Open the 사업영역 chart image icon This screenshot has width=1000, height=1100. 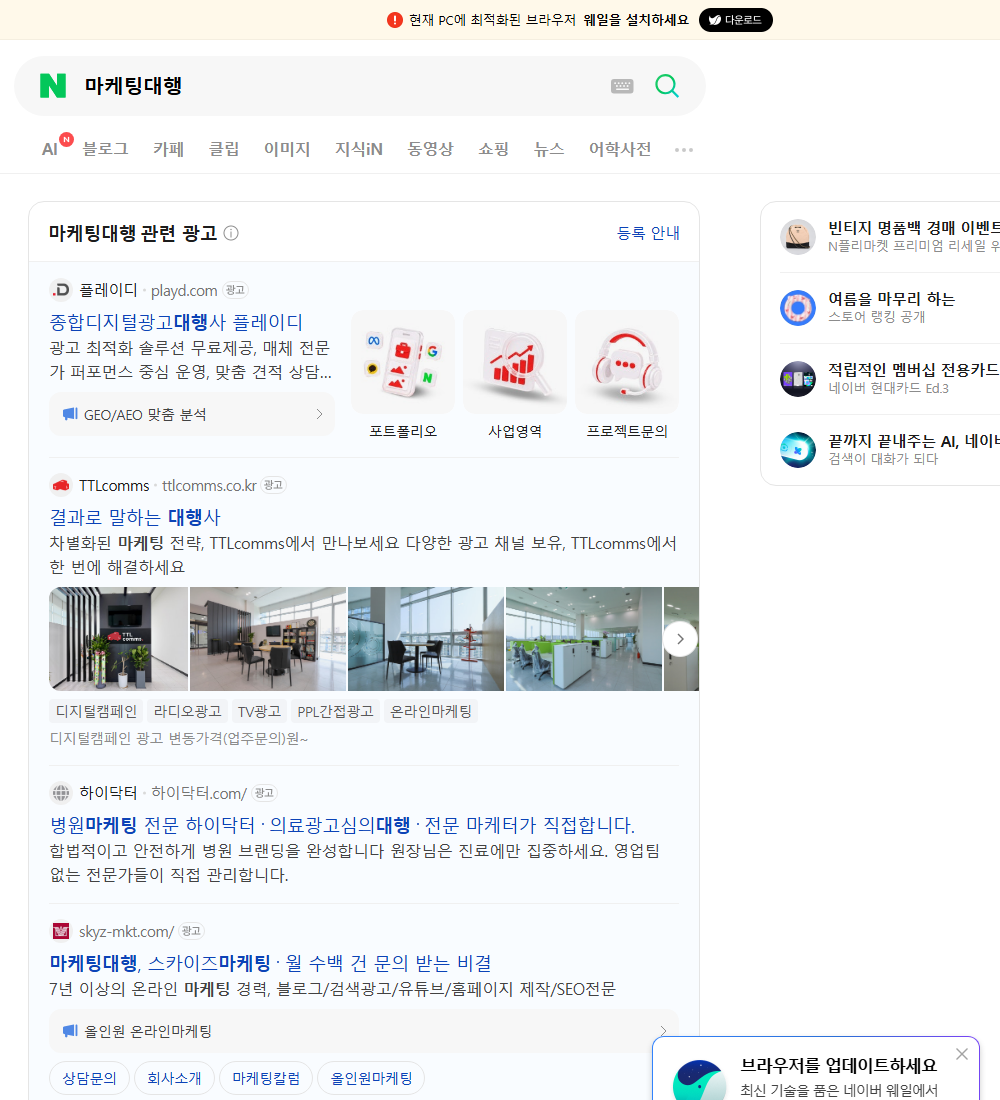(x=515, y=362)
